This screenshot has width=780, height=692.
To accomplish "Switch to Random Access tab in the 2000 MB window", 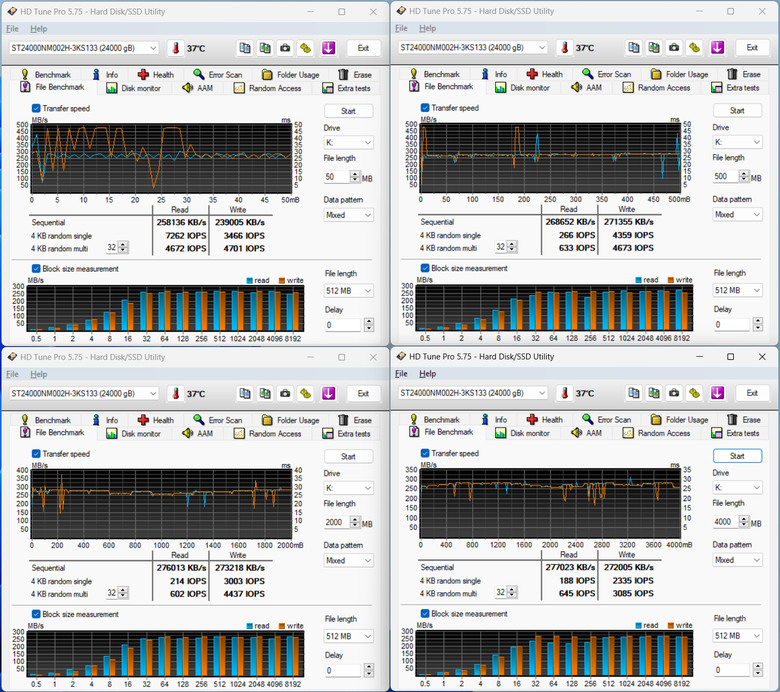I will [x=268, y=434].
